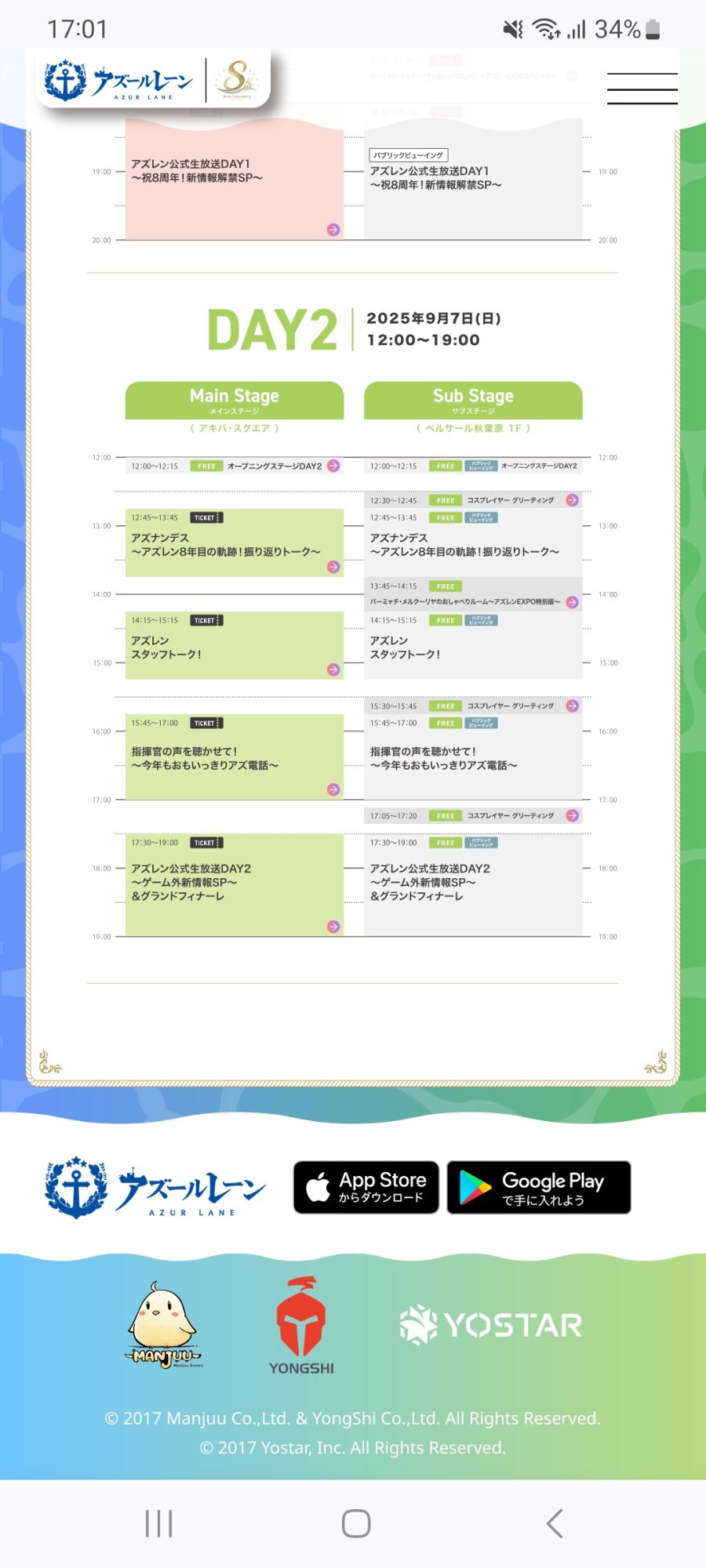Tap the Manjuu & YongShi copyright line
This screenshot has height=1568, width=706.
click(353, 1418)
